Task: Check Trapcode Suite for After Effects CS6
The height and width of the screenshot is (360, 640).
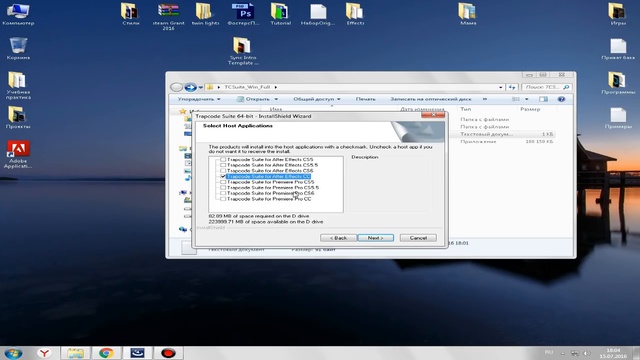Action: pyautogui.click(x=223, y=171)
